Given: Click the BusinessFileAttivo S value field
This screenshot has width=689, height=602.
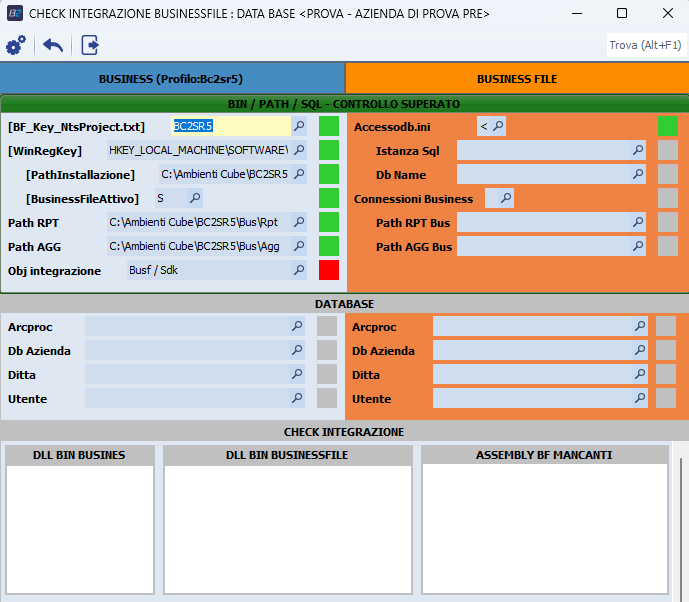Looking at the screenshot, I should click(171, 198).
